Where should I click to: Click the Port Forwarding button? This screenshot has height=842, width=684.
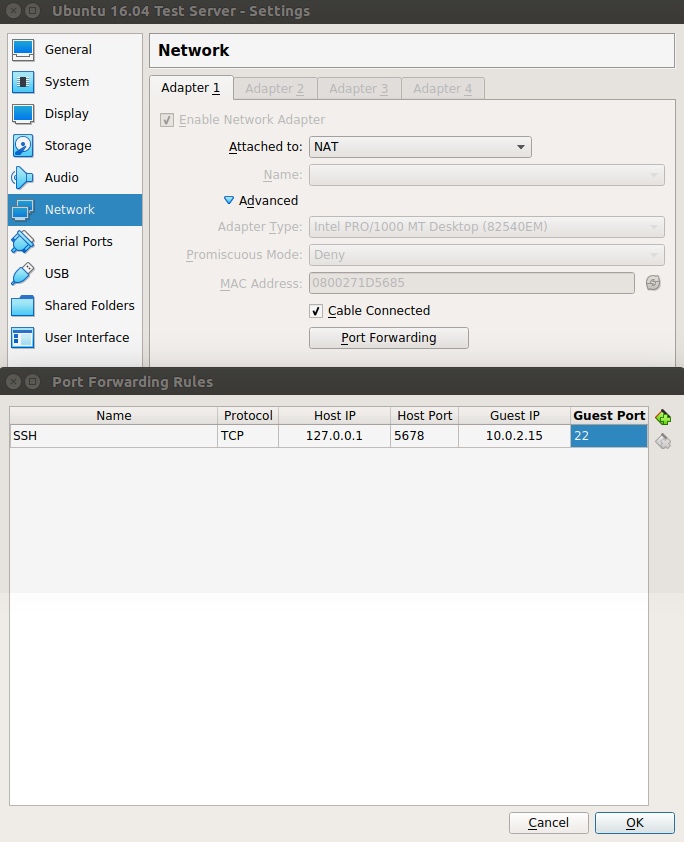389,338
